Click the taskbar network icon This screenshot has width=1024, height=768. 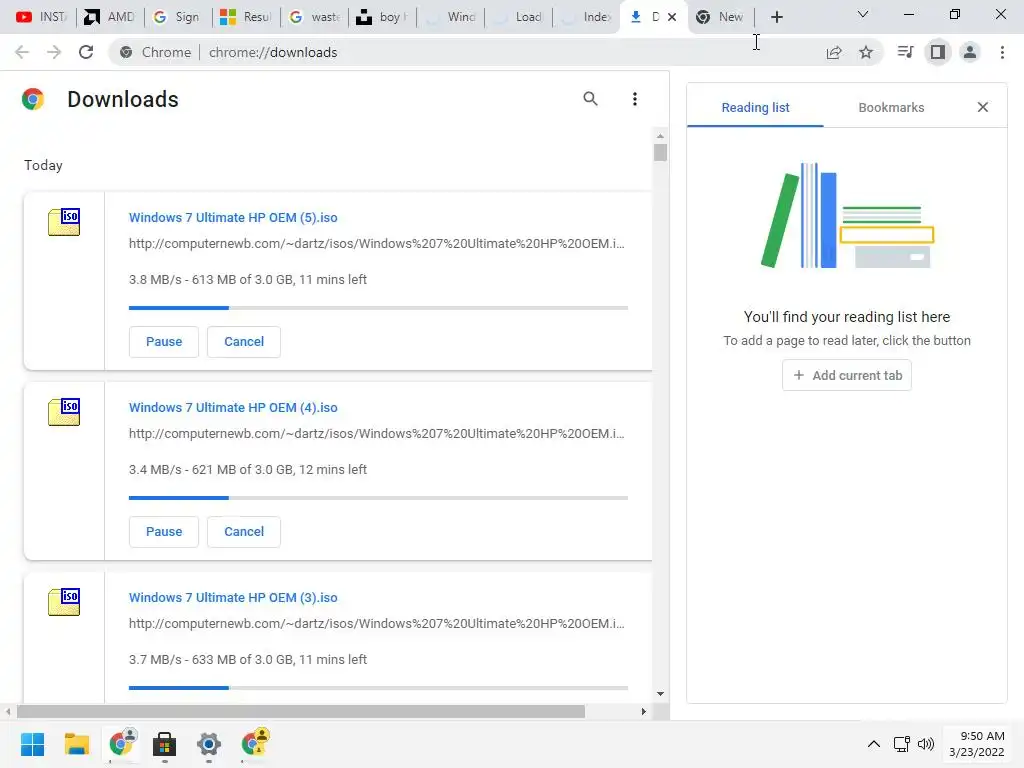[x=902, y=744]
